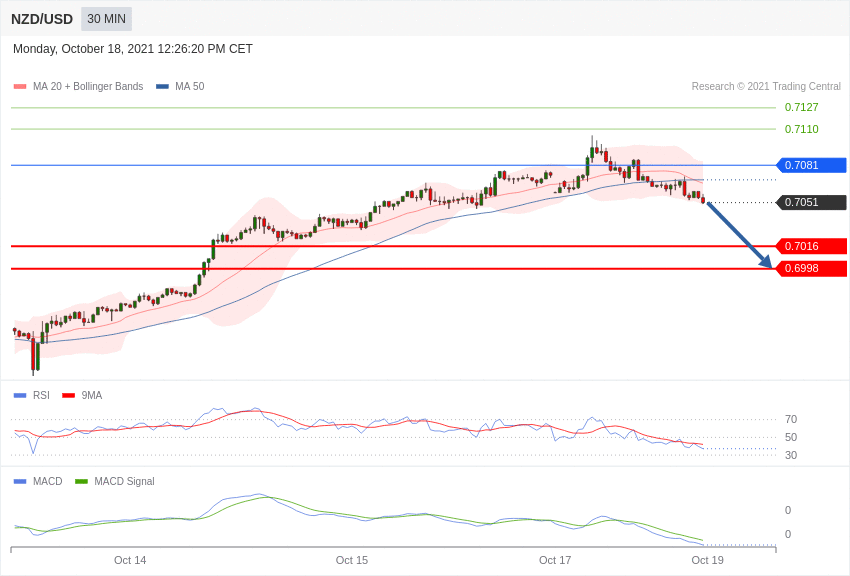Click the green 0.7127 resistance label
This screenshot has height=576, width=850.
[x=801, y=107]
